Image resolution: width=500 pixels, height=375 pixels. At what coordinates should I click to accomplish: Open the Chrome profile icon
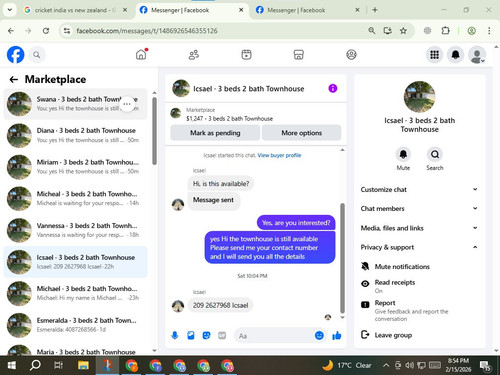tap(471, 31)
